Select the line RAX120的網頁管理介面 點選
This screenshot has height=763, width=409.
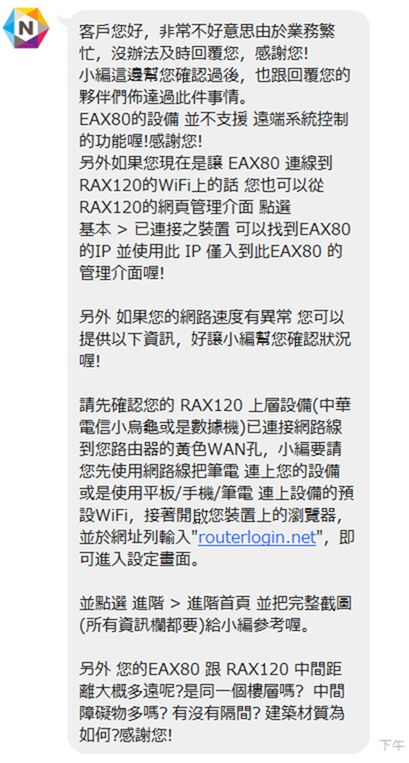point(185,207)
